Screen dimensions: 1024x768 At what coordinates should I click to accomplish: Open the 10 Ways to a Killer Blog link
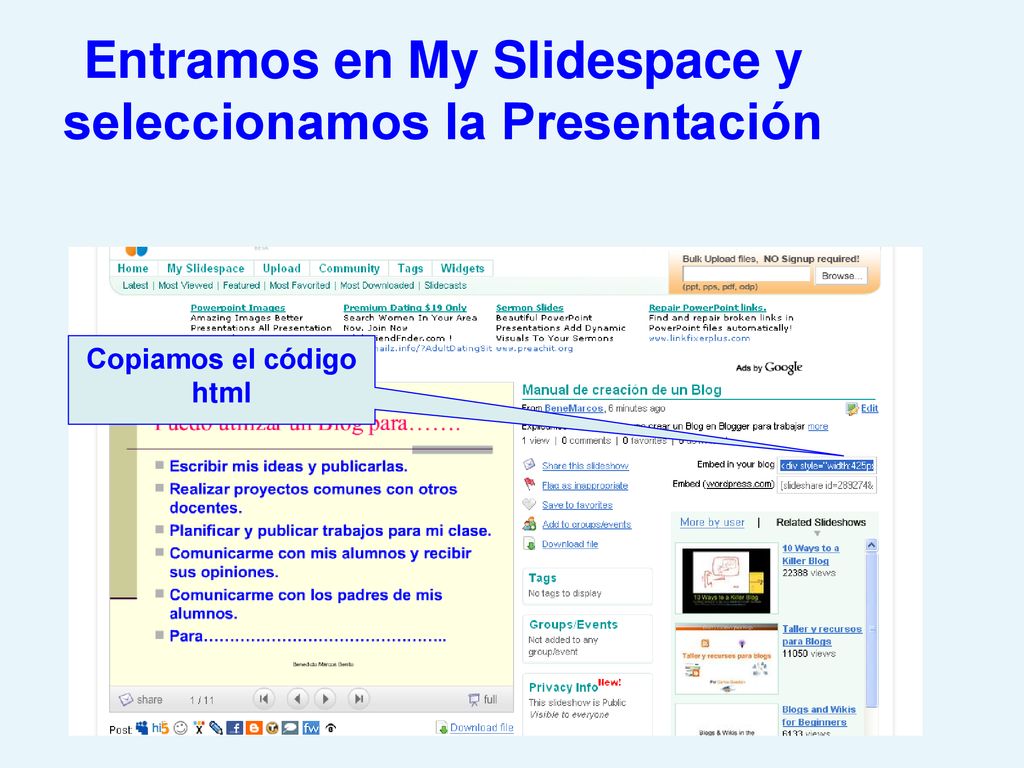tap(810, 554)
